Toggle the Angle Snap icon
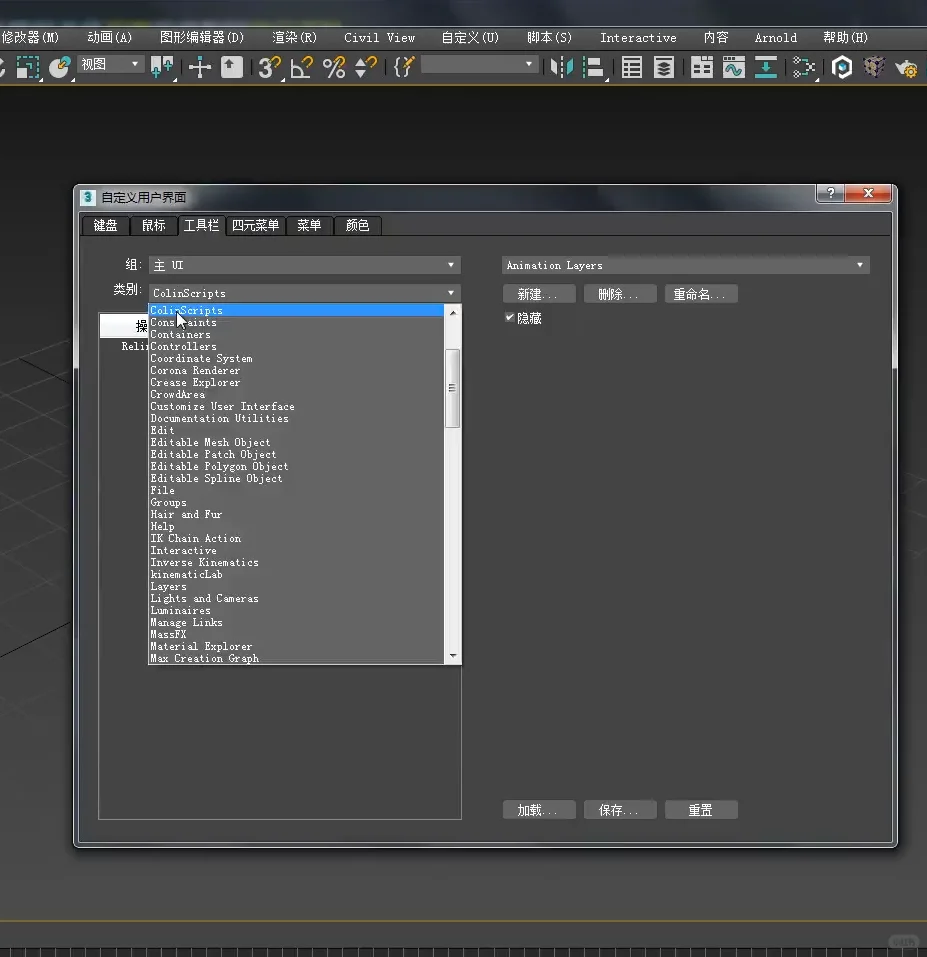Screen dimensions: 927x957 (x=301, y=67)
